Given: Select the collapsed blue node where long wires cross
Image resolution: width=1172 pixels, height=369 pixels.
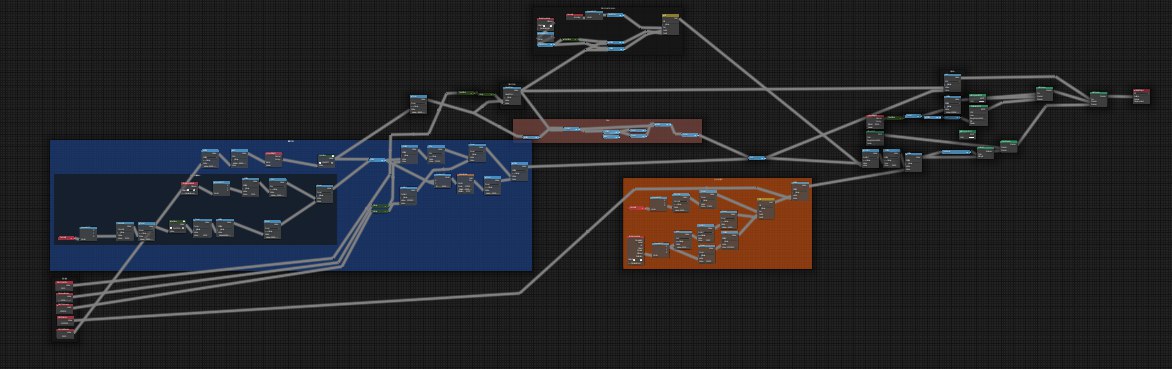Looking at the screenshot, I should [757, 158].
